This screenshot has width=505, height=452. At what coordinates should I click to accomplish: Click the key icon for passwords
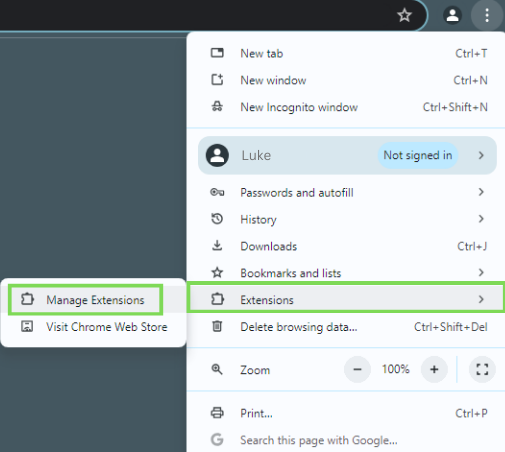pyautogui.click(x=217, y=192)
